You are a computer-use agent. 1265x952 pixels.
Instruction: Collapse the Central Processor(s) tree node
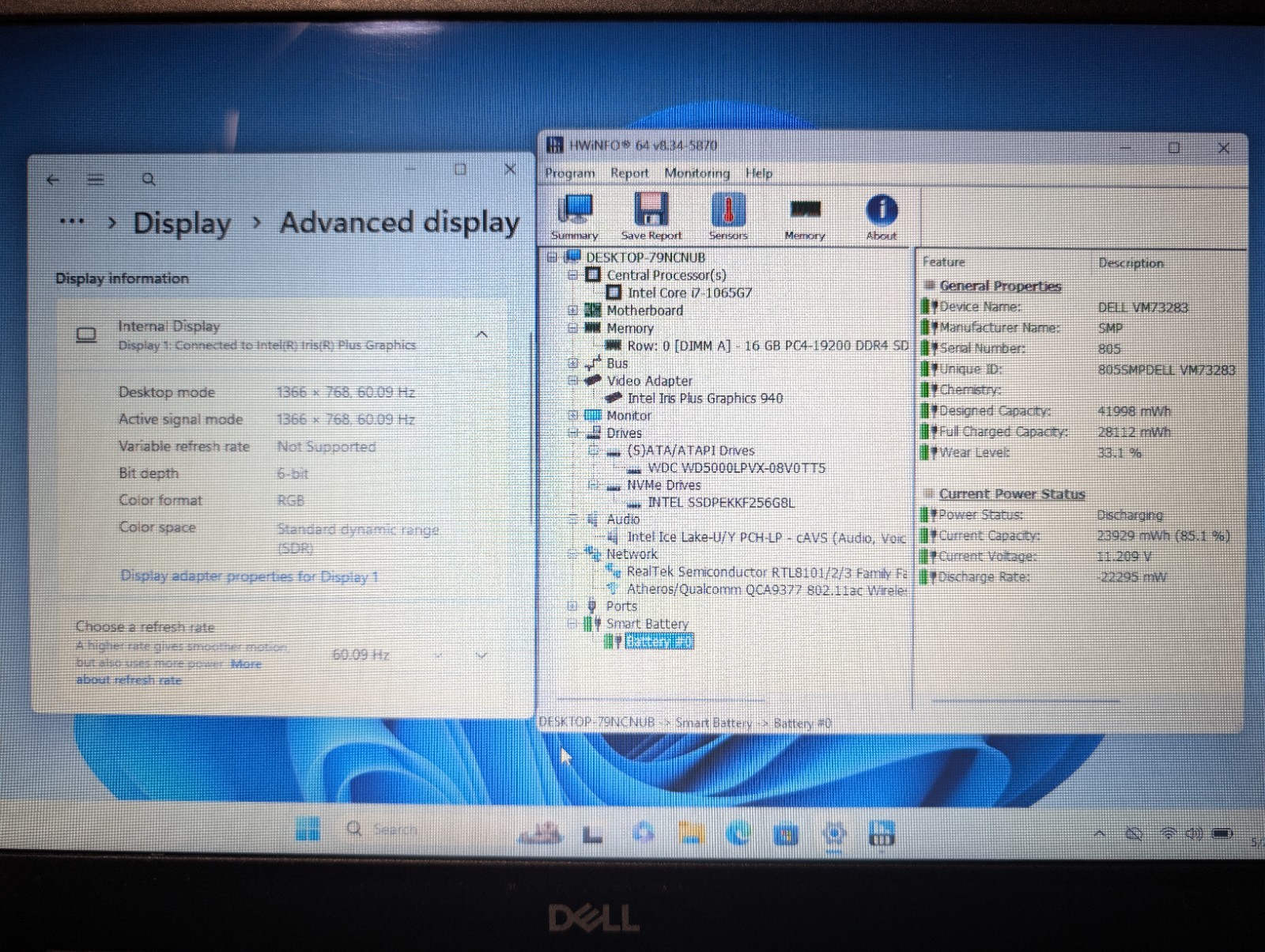coord(573,275)
